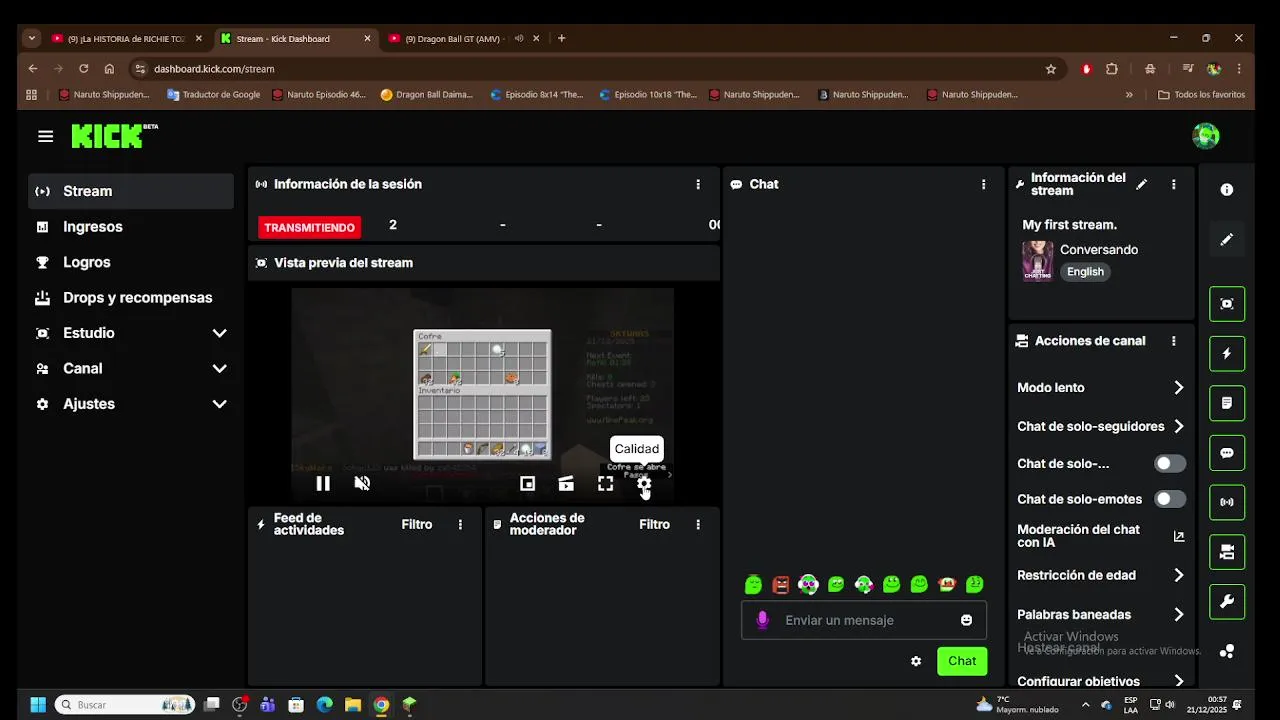This screenshot has height=720, width=1280.
Task: Click the green Chat send button
Action: click(x=962, y=661)
